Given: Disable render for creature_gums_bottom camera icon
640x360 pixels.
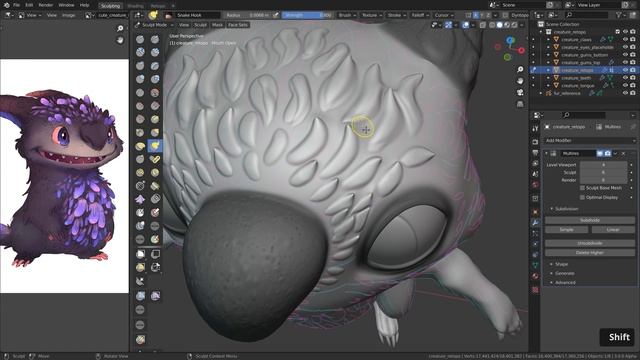Looking at the screenshot, I should [633, 55].
